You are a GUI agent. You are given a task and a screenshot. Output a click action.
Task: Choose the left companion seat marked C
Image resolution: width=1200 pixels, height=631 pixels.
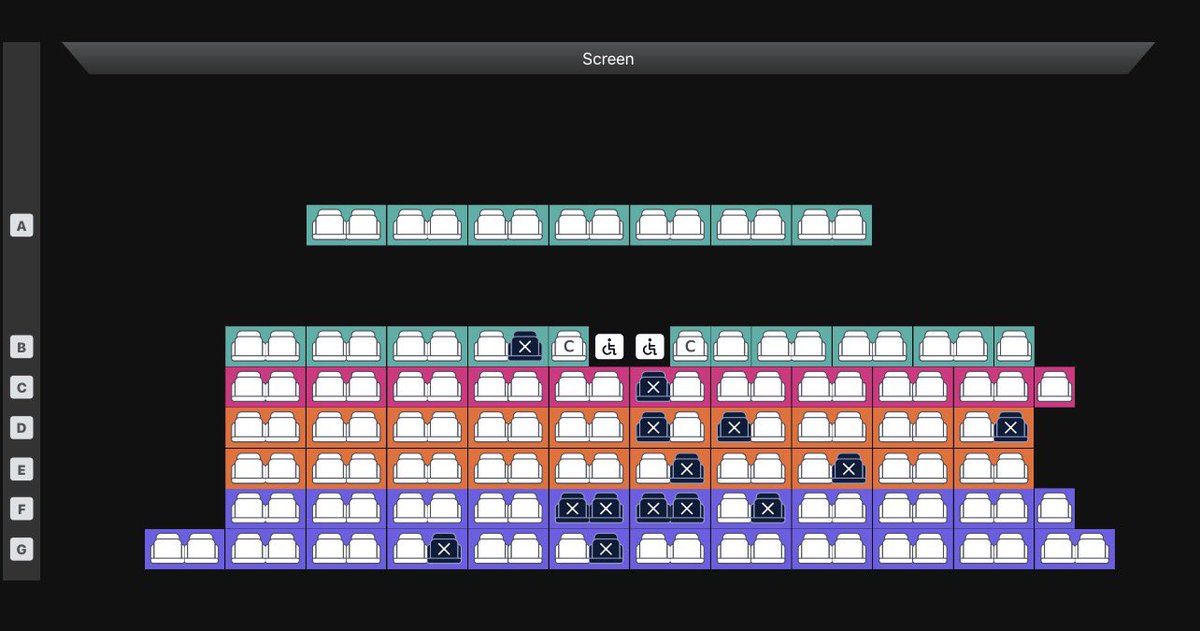(x=569, y=347)
